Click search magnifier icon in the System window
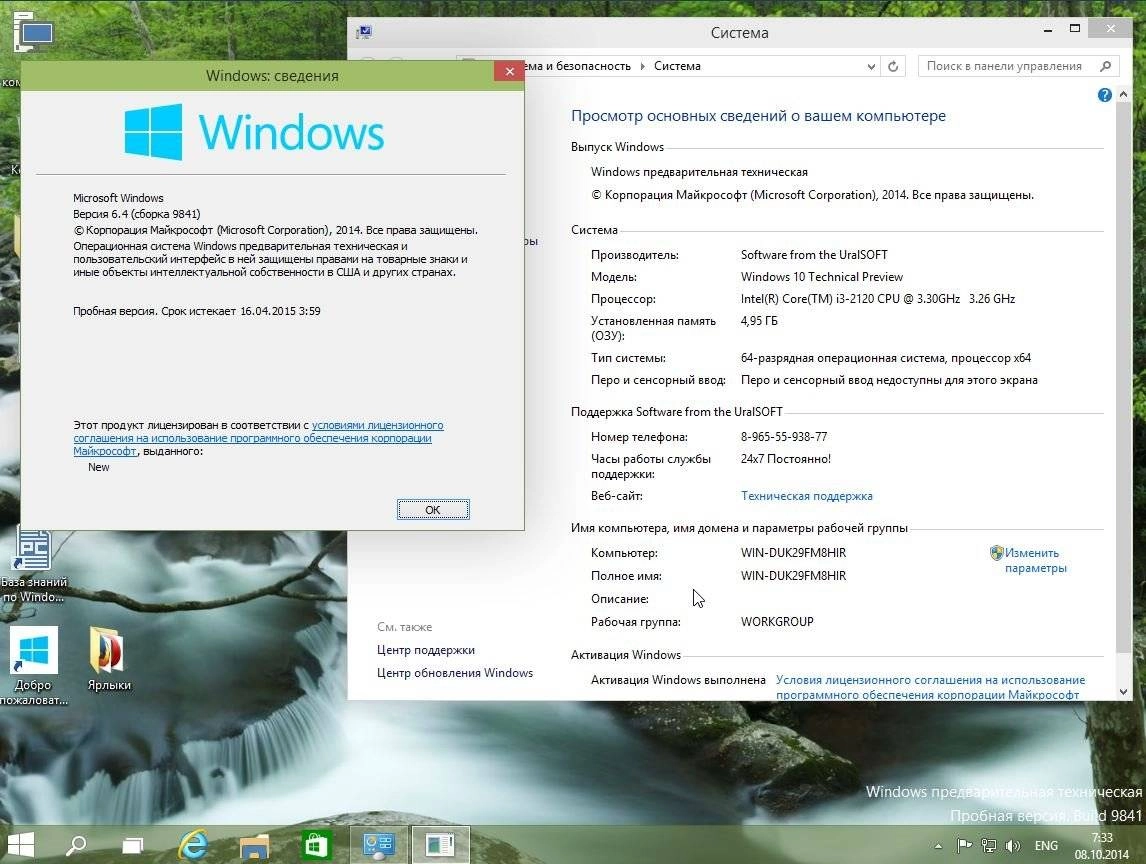The height and width of the screenshot is (864, 1146). [1106, 66]
